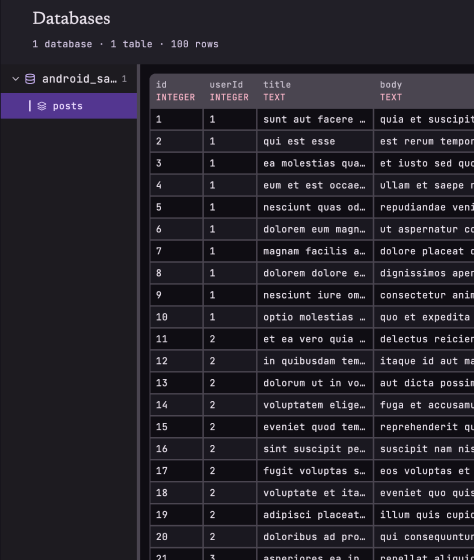
Task: Click id cell of row 20
Action: click(x=177, y=537)
